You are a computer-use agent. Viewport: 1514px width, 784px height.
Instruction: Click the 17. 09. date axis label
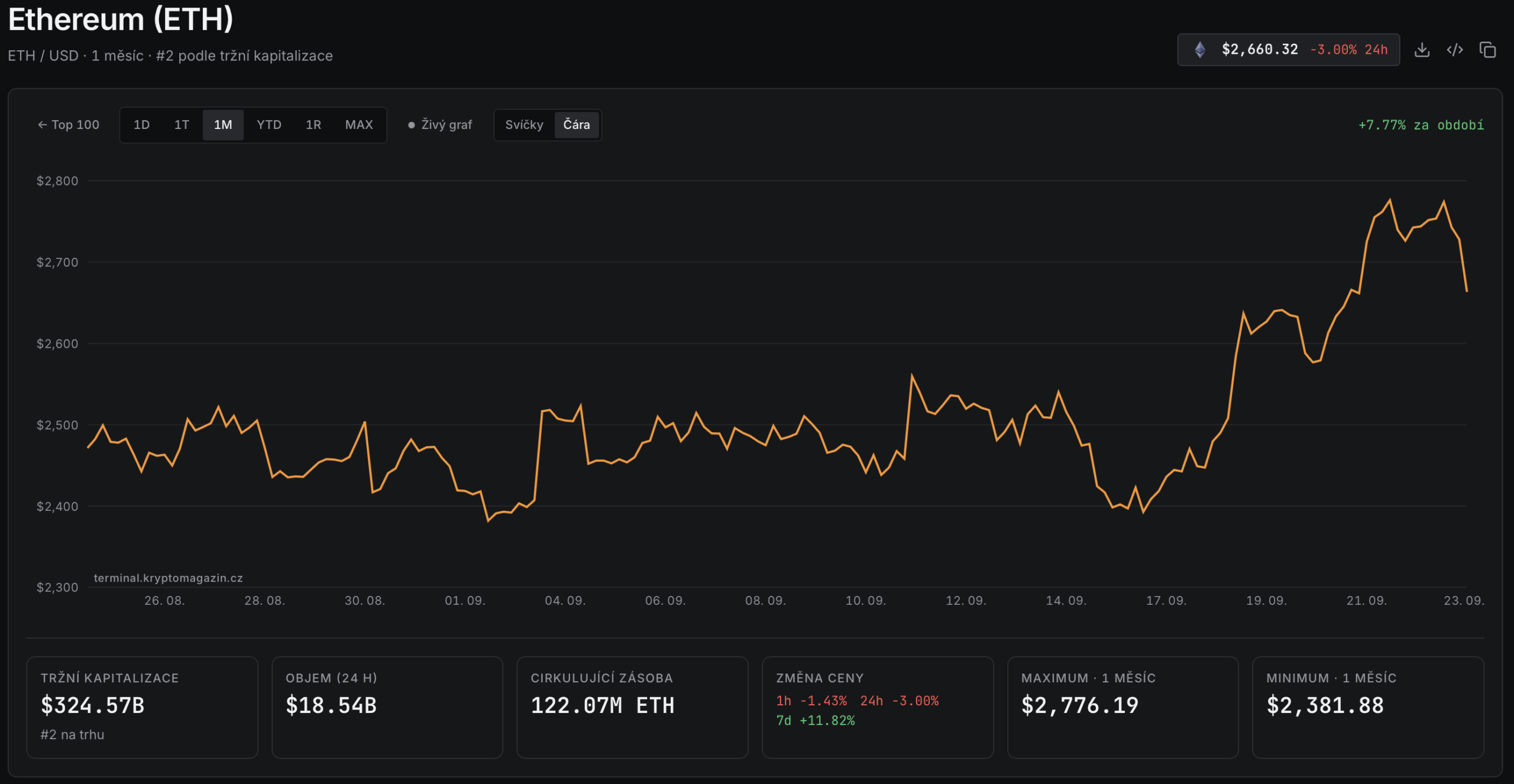coord(1166,601)
